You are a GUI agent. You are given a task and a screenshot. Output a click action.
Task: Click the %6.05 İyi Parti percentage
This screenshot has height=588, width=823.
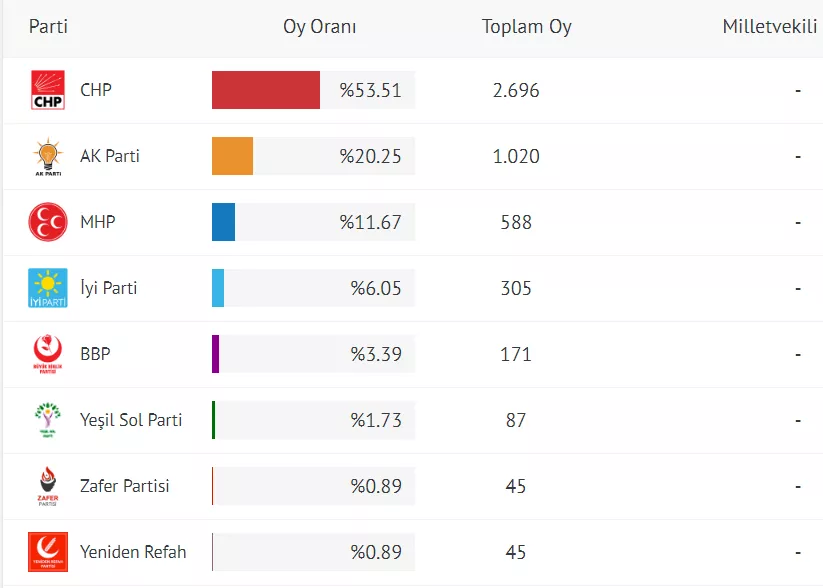point(376,288)
